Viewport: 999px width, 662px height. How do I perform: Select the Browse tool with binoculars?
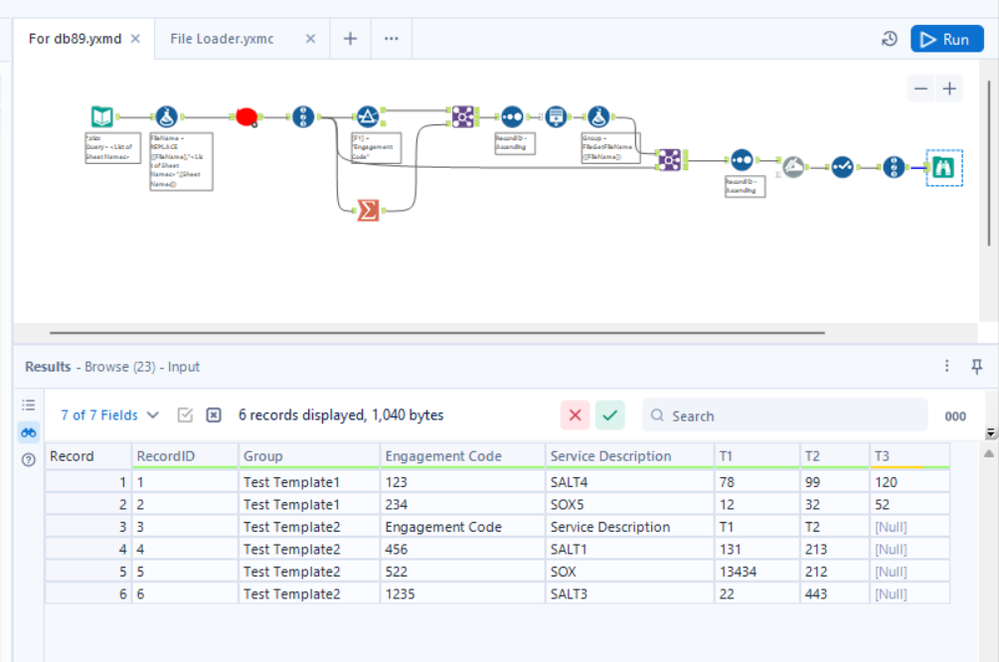point(944,168)
